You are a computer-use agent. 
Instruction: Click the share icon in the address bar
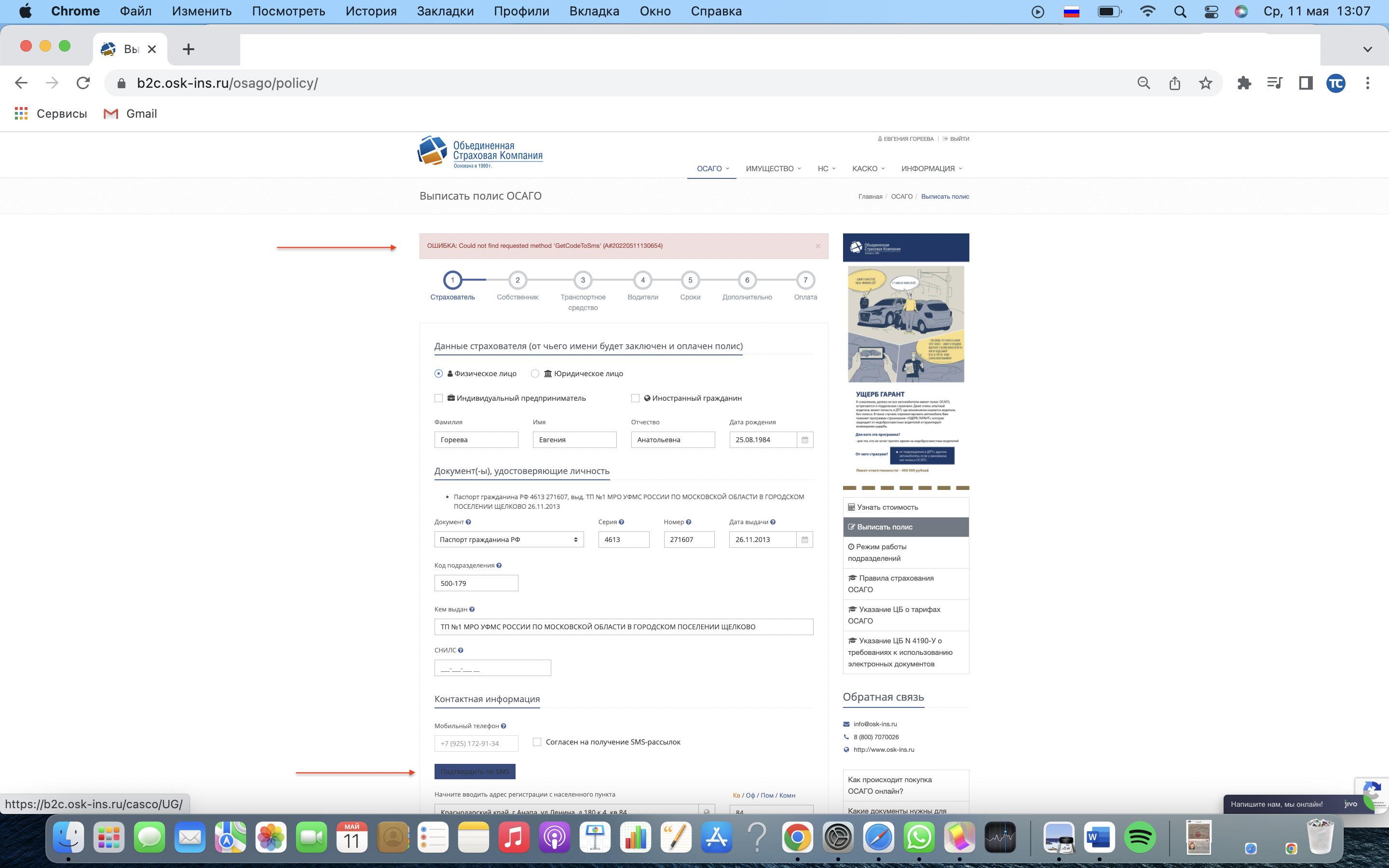click(1175, 83)
